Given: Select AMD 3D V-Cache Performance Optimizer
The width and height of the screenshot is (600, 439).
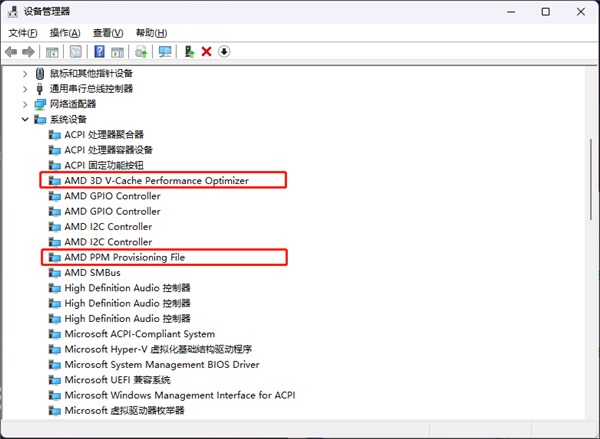Looking at the screenshot, I should 149,181.
